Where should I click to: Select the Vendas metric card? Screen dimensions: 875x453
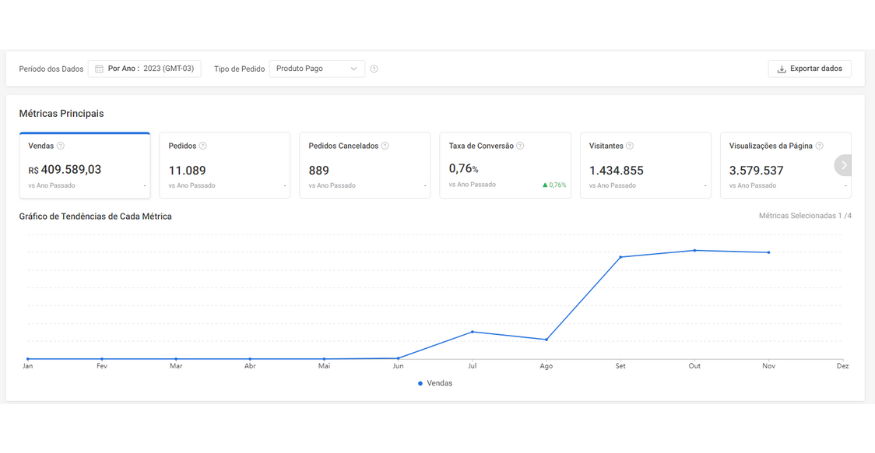[85, 166]
